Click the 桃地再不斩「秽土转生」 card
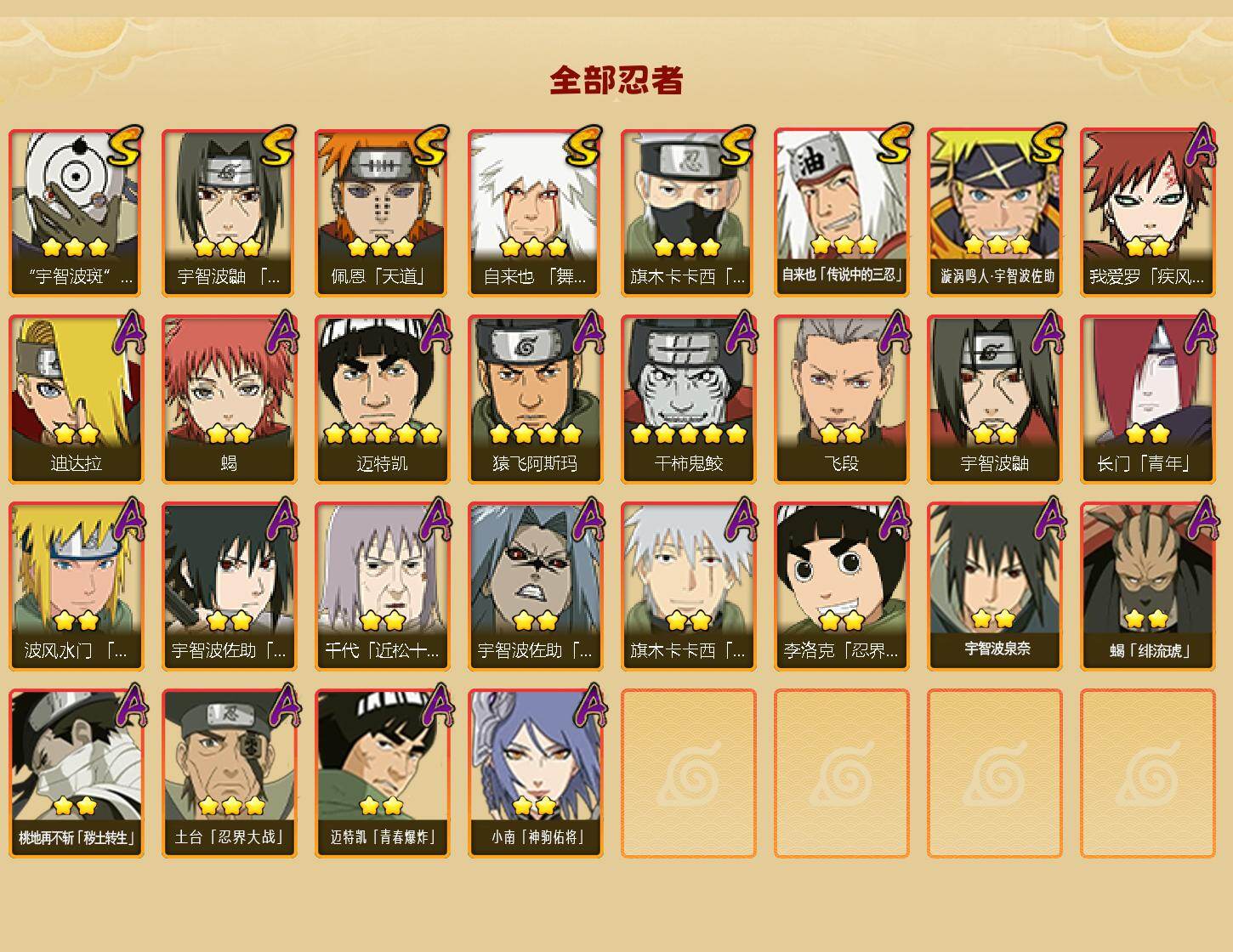This screenshot has height=952, width=1233. [77, 773]
